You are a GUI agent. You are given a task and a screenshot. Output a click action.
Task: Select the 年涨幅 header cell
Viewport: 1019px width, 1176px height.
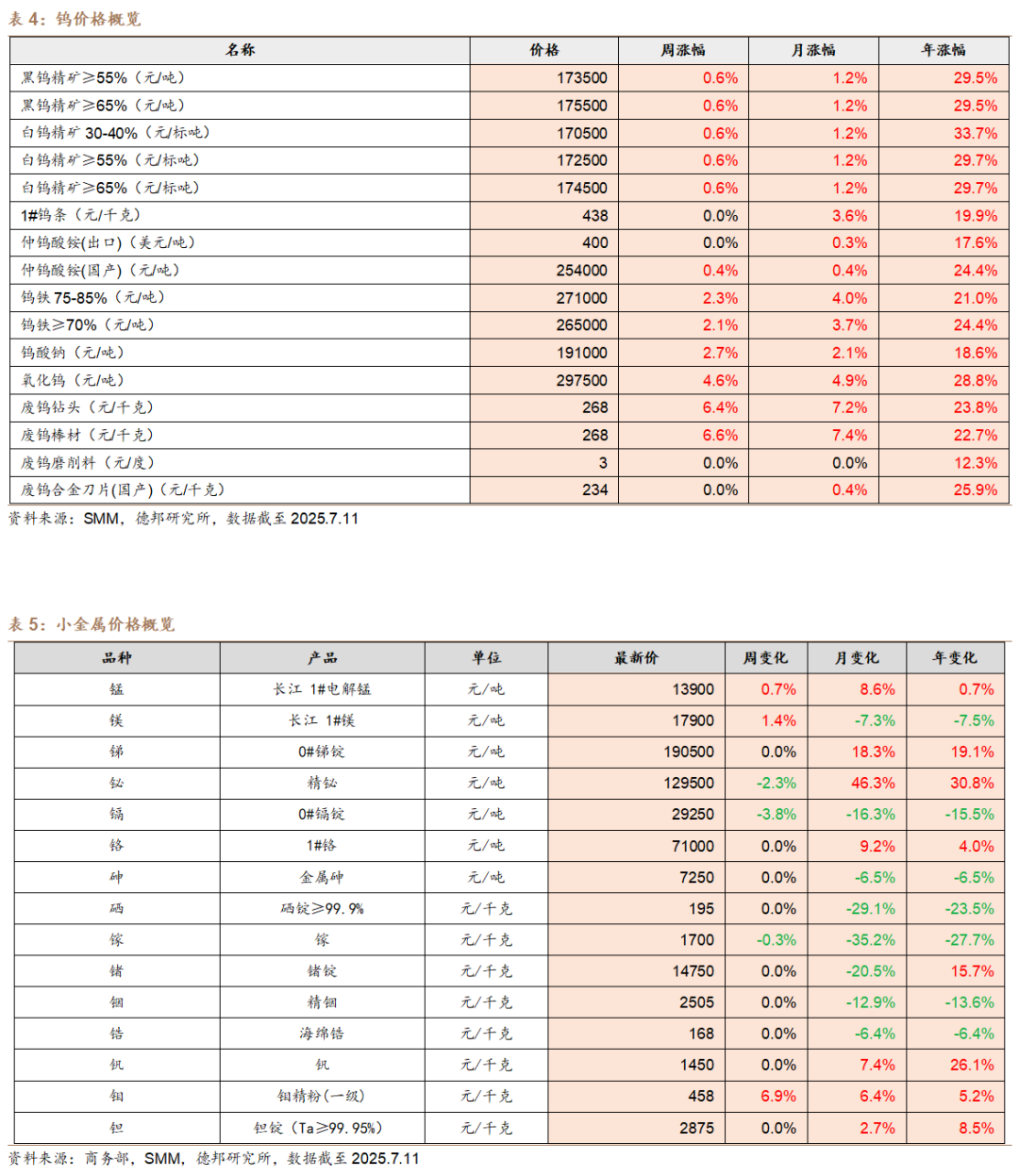[944, 50]
